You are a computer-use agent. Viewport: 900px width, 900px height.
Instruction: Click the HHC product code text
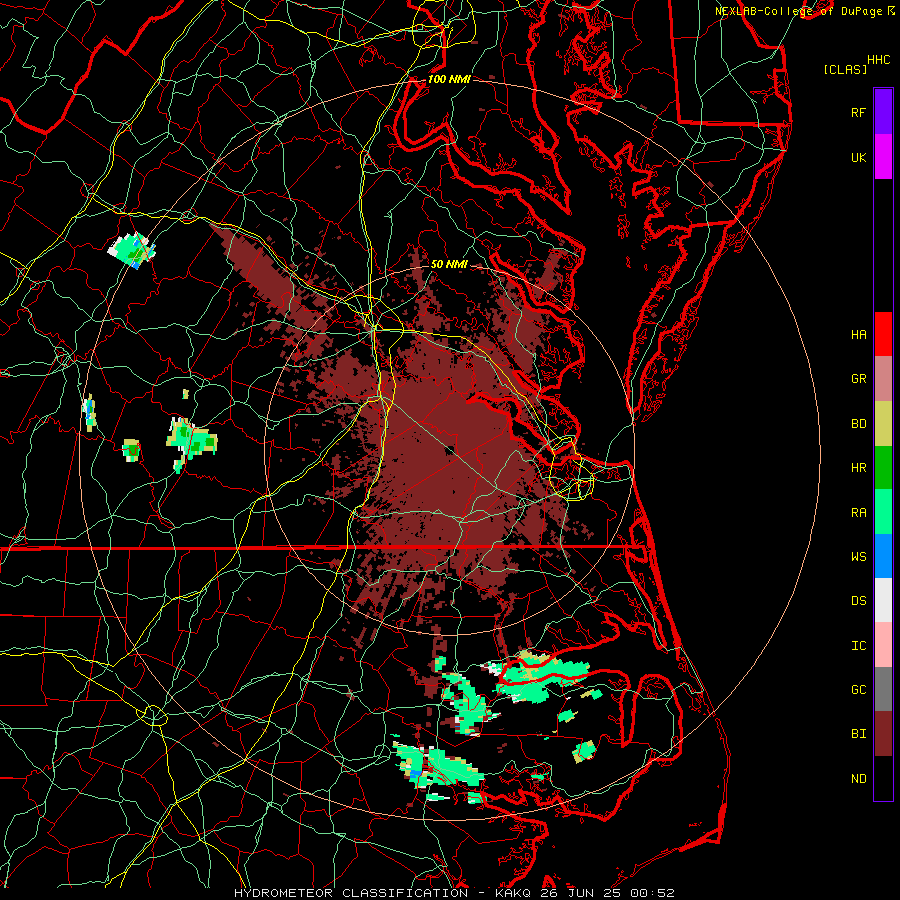pos(879,60)
